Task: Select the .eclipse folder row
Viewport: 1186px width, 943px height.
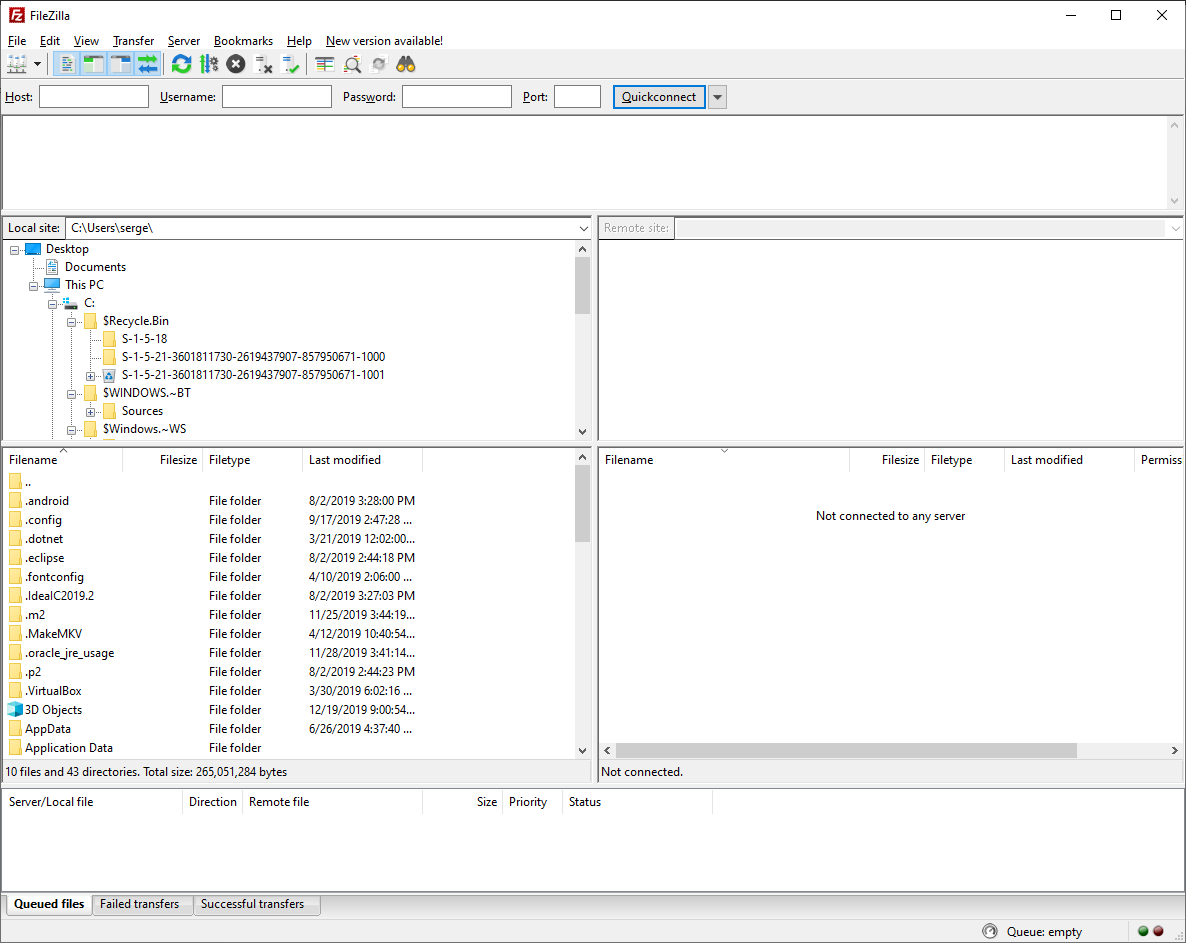Action: (290, 558)
